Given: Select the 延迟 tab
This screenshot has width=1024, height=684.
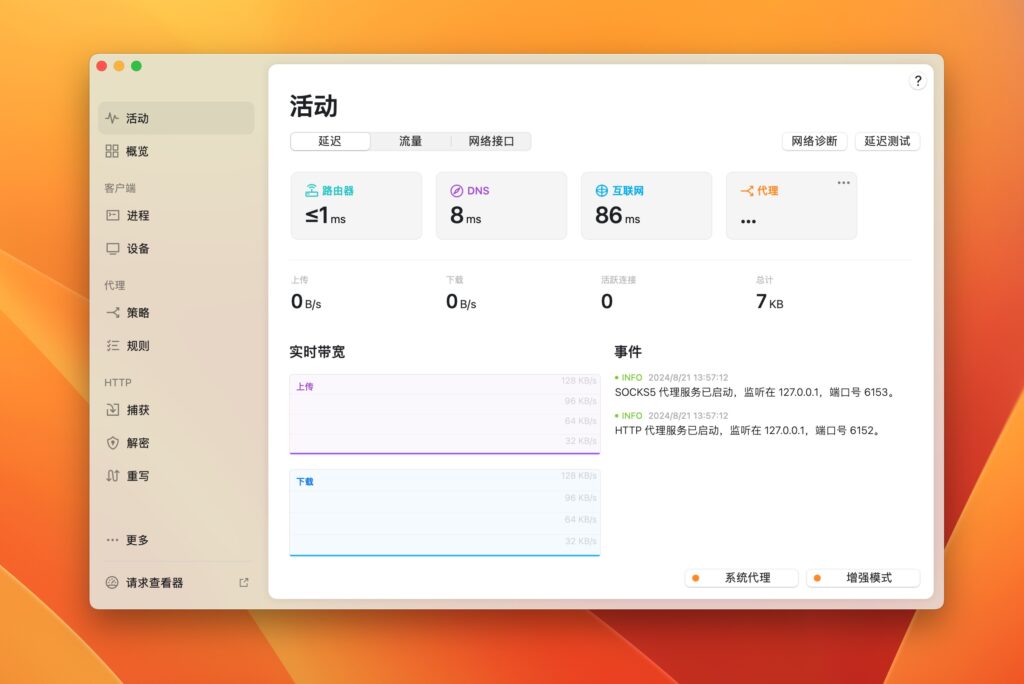Looking at the screenshot, I should pos(329,141).
